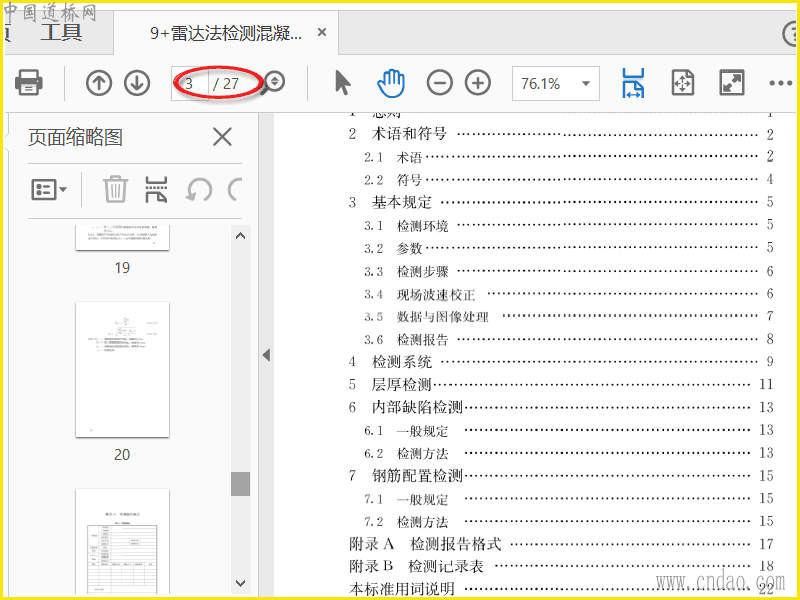Click the fit width scrolling icon
800x600 pixels.
point(633,83)
